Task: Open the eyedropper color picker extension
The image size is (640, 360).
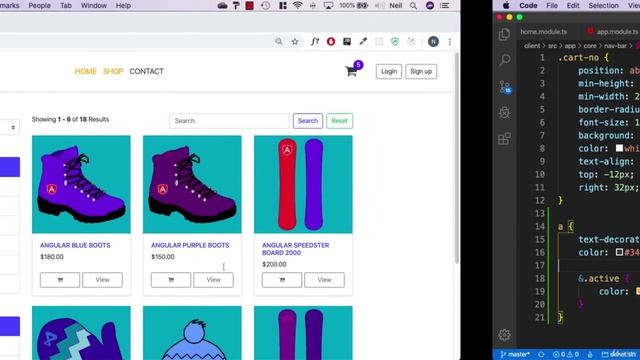Action: coord(362,41)
